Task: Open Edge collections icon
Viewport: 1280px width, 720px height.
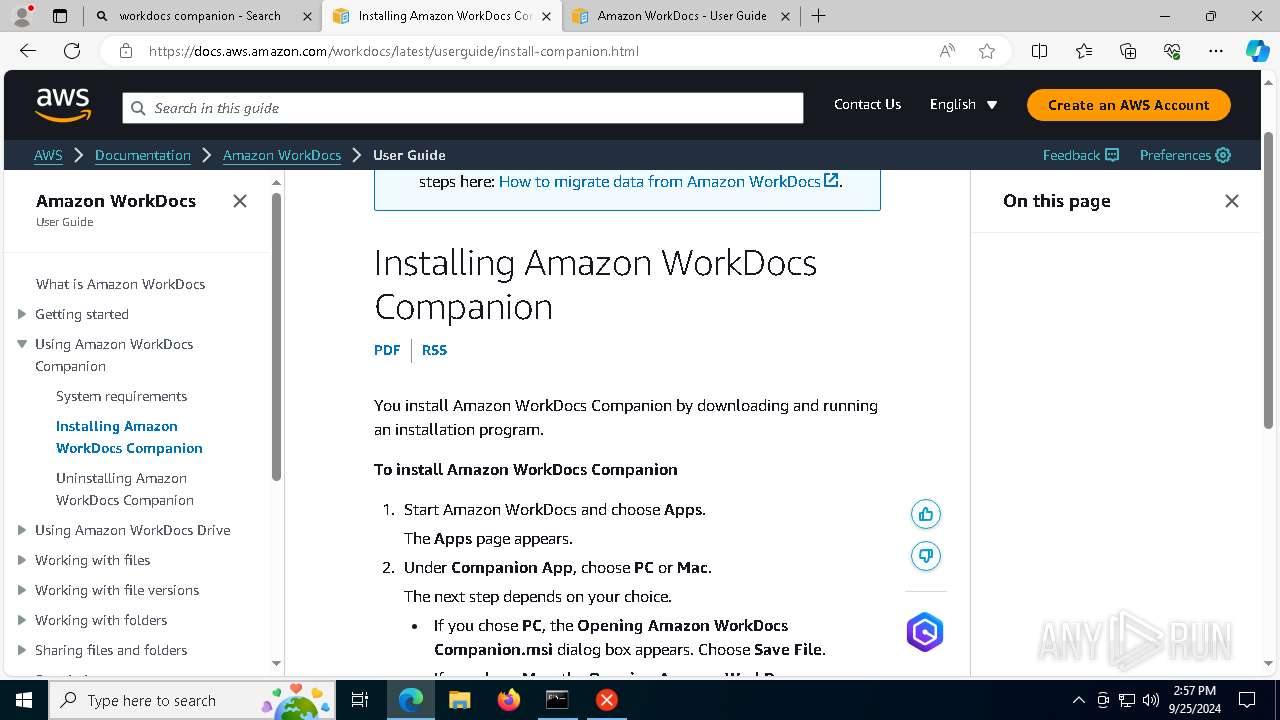Action: pyautogui.click(x=1128, y=51)
